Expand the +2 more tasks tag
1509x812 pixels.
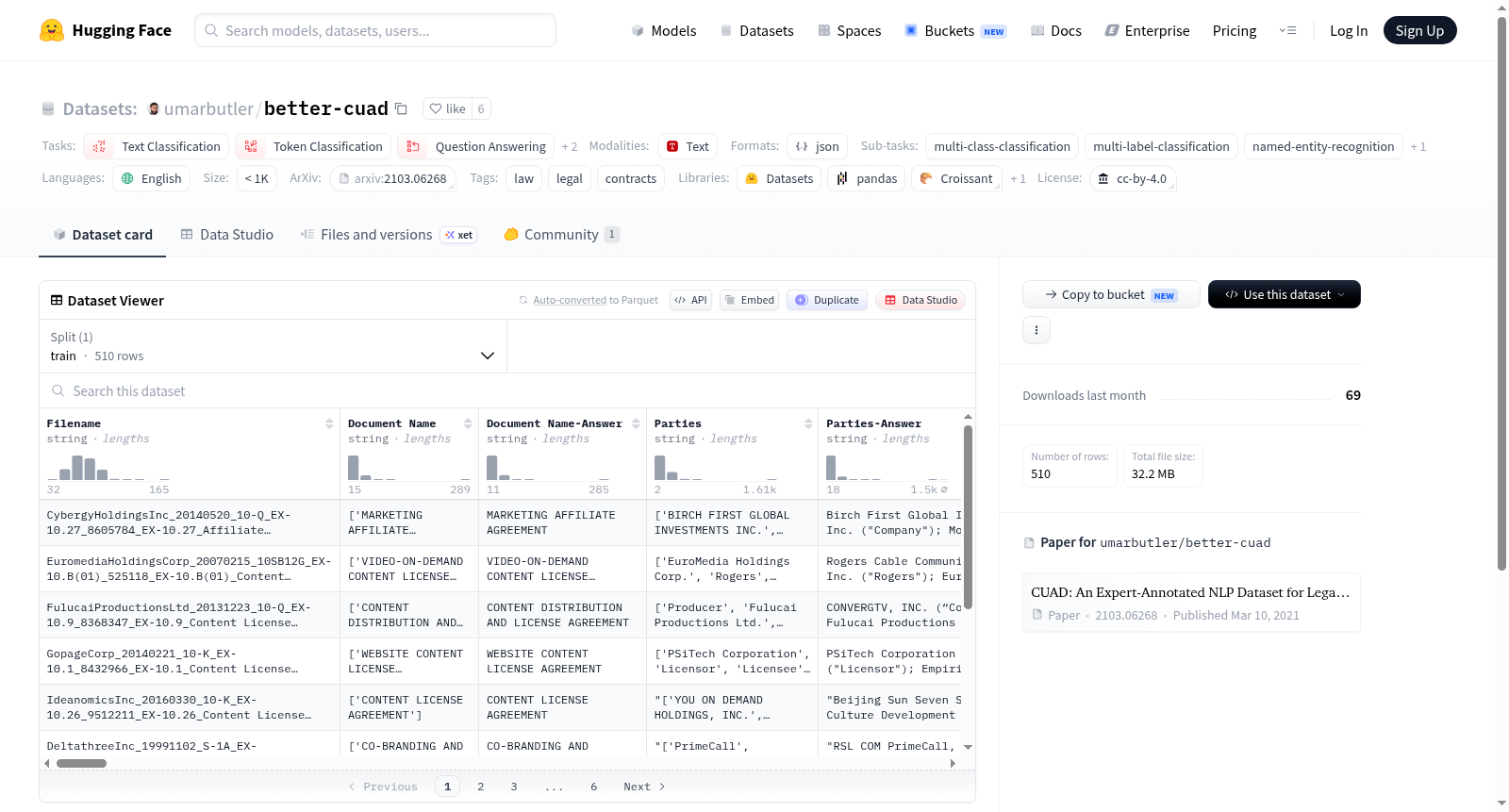(570, 146)
